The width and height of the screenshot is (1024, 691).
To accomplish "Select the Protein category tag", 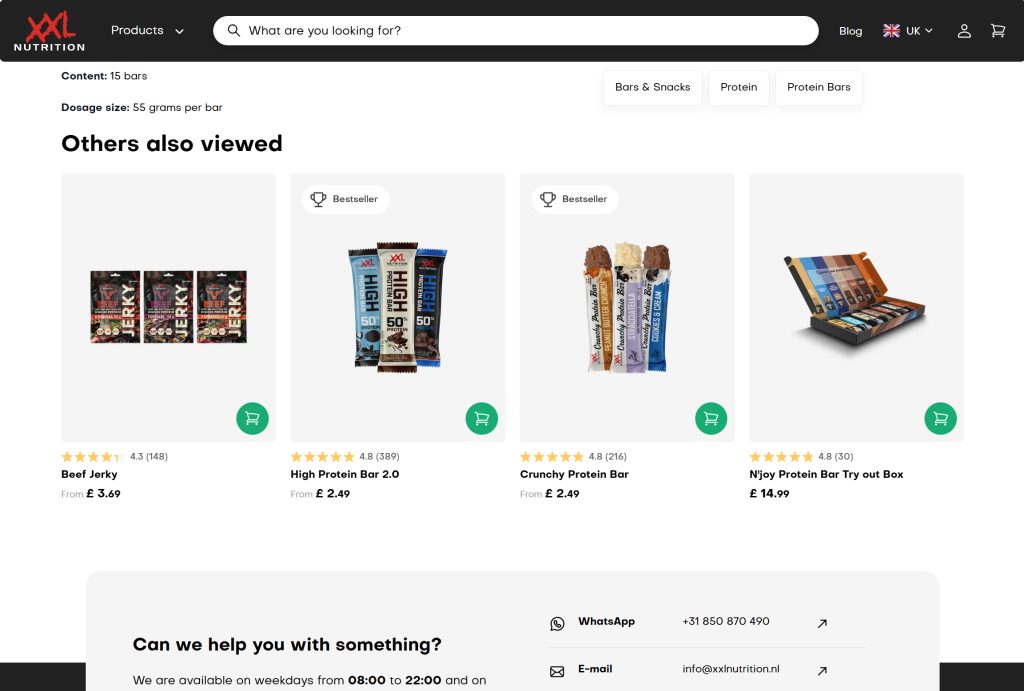I will pyautogui.click(x=738, y=87).
